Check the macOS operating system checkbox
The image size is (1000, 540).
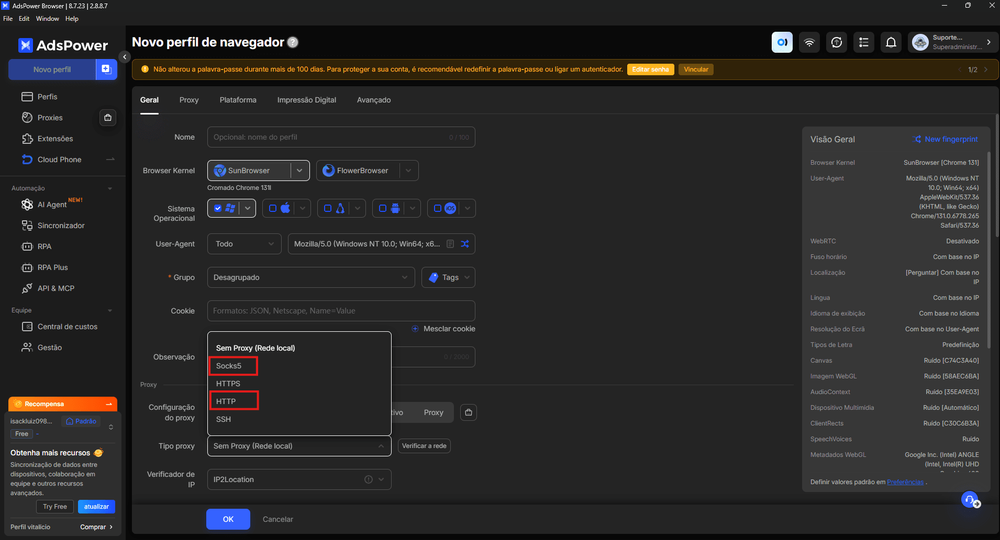(x=273, y=208)
